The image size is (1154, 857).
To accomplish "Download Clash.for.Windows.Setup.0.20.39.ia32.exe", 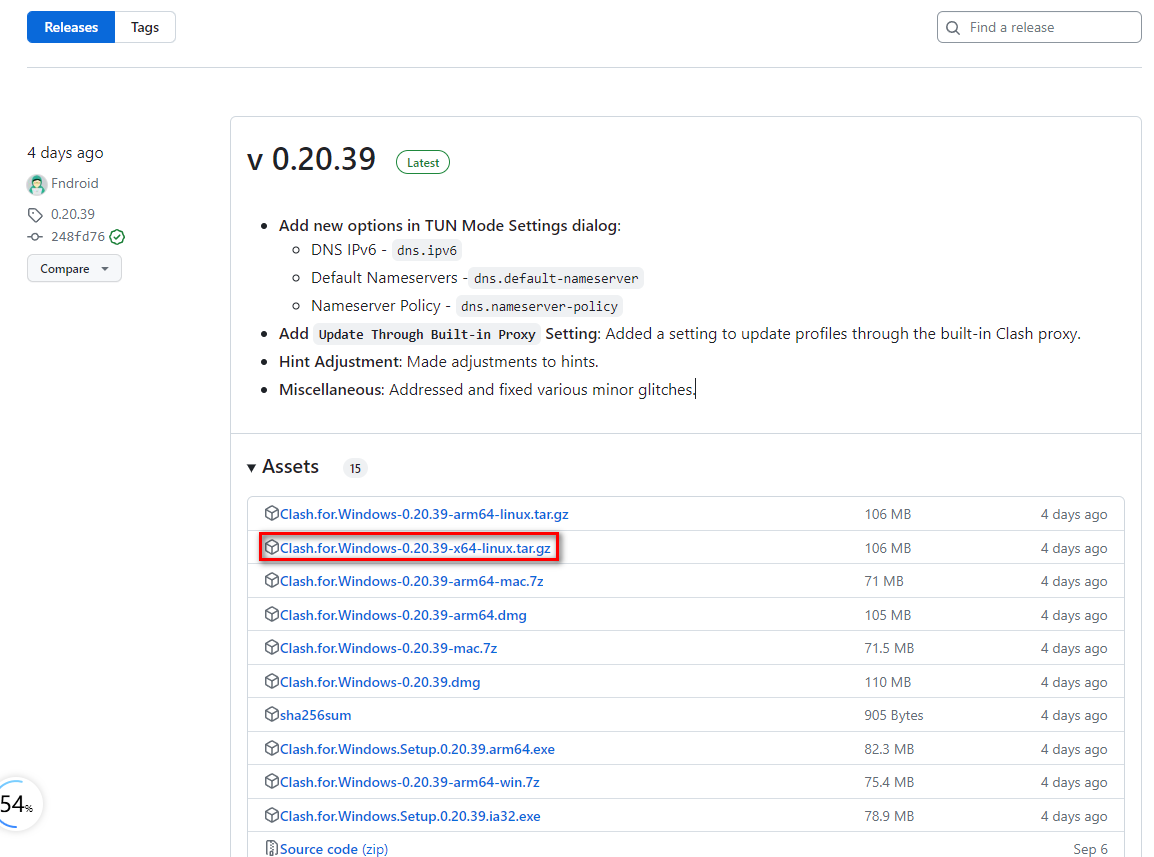I will 410,817.
